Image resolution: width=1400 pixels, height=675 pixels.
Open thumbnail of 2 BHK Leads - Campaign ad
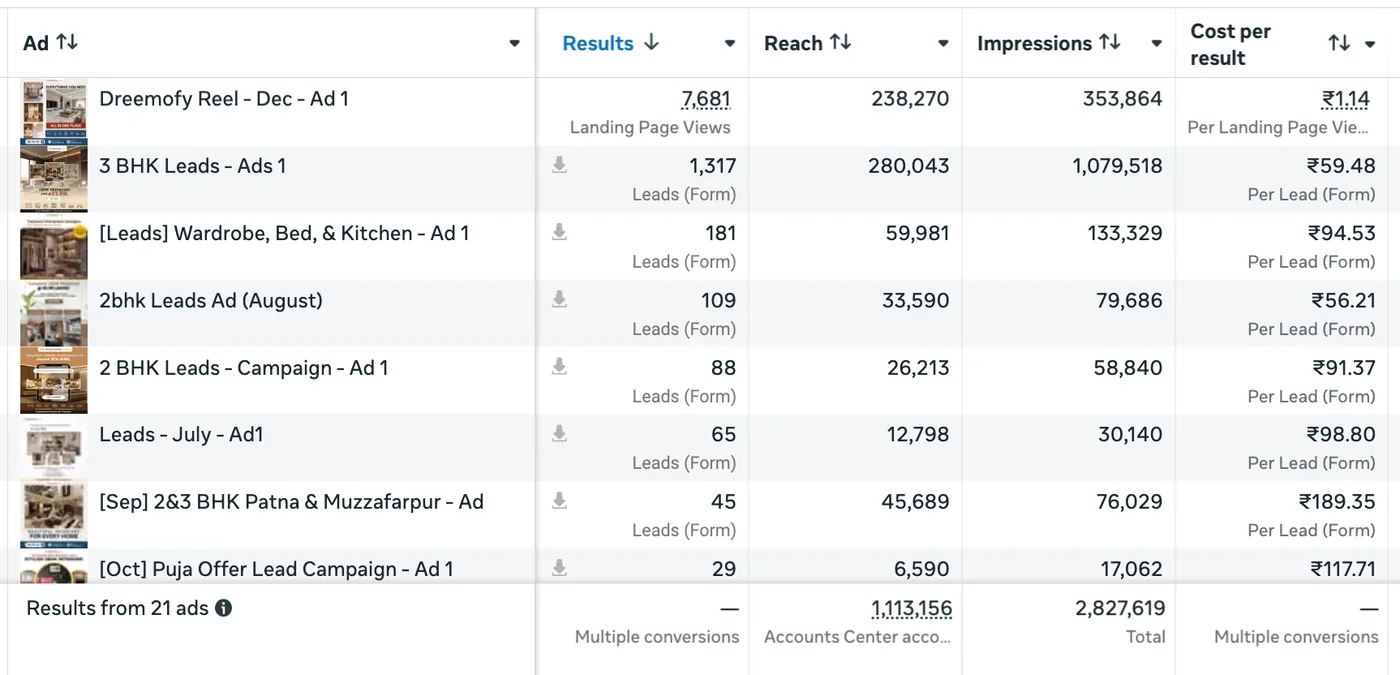(x=54, y=380)
